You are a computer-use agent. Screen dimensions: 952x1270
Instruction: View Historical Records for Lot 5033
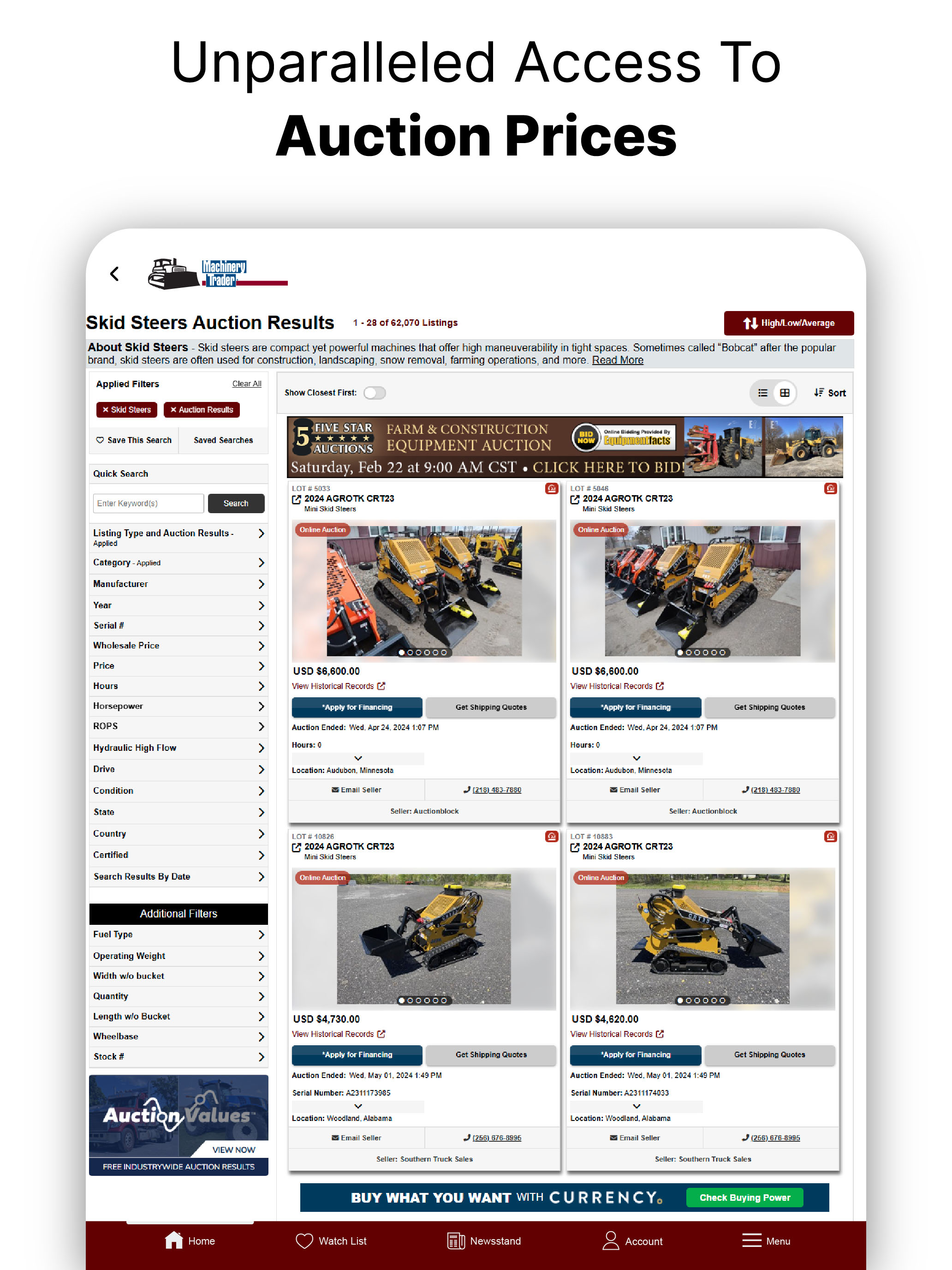(x=338, y=686)
